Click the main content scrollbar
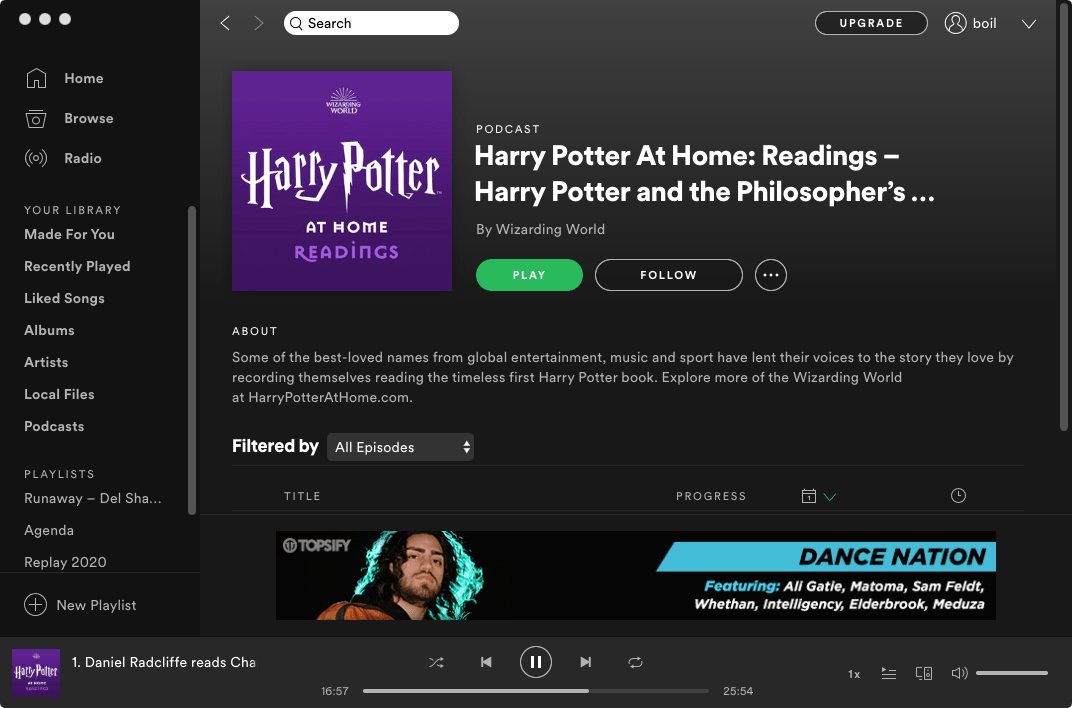This screenshot has width=1072, height=708. click(x=1064, y=219)
